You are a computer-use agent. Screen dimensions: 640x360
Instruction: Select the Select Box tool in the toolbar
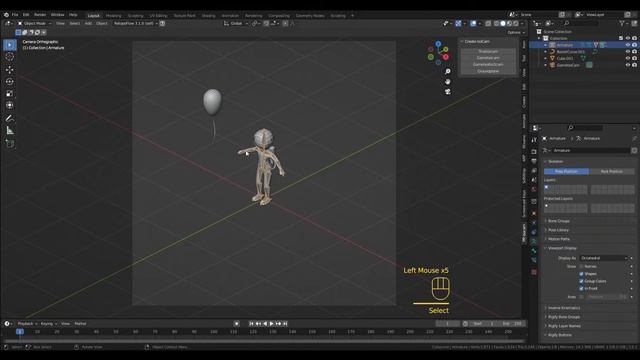[x=10, y=45]
